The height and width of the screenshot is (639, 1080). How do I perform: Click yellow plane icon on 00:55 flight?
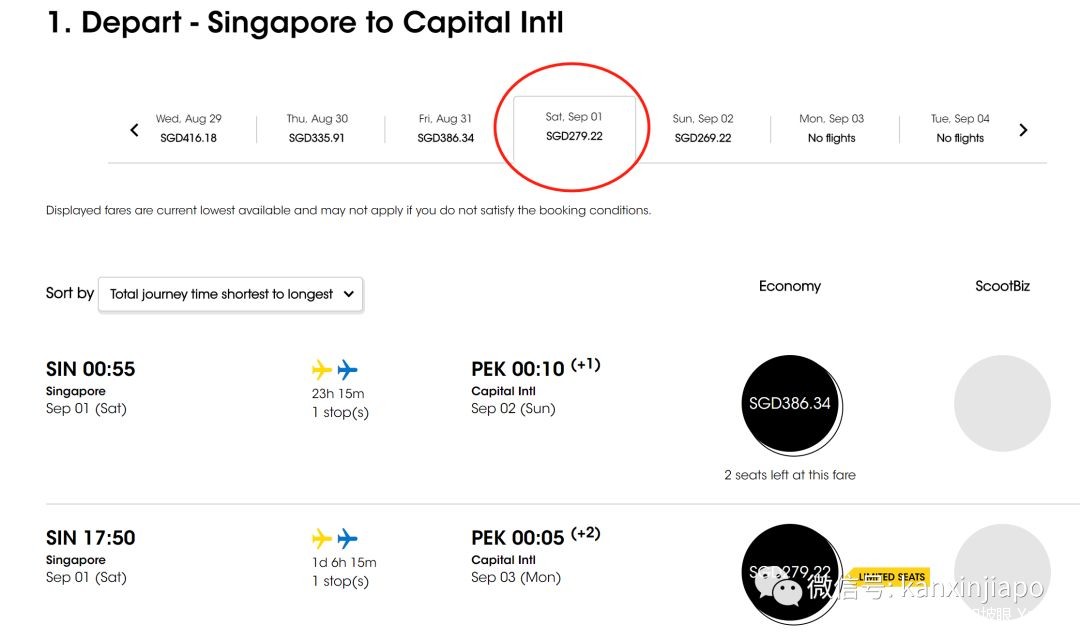pos(322,370)
